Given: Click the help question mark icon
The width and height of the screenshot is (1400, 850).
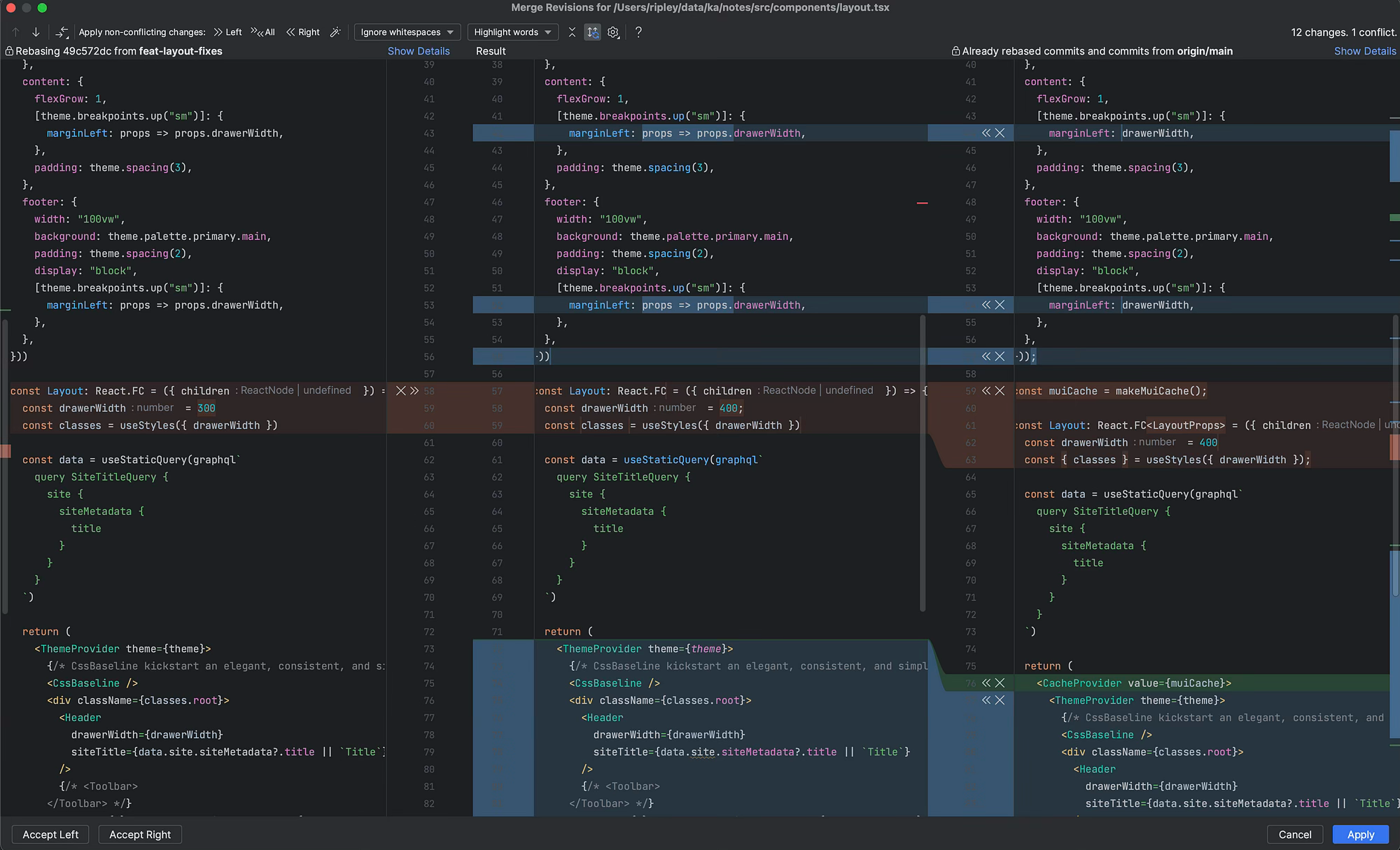Looking at the screenshot, I should pyautogui.click(x=638, y=32).
